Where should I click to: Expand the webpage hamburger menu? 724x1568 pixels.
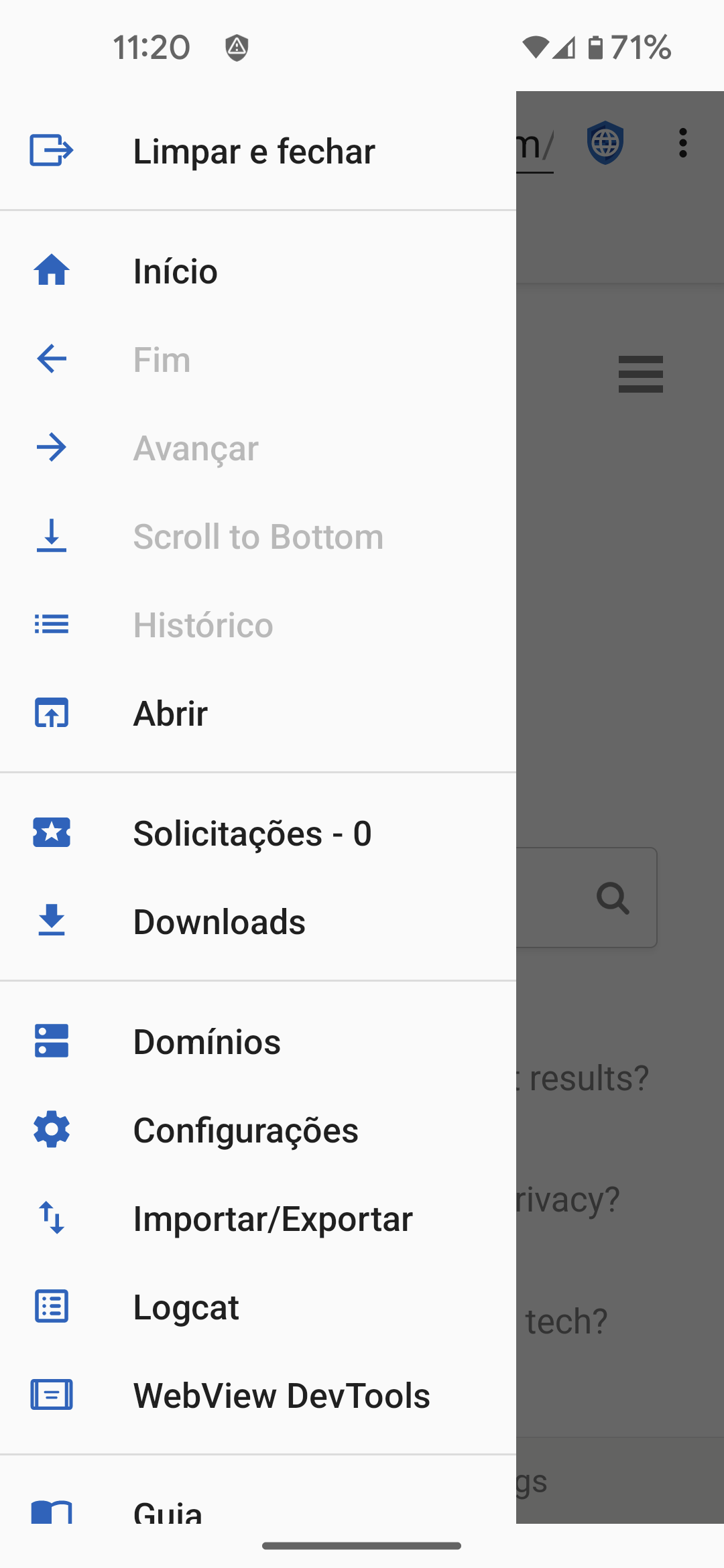pos(640,374)
